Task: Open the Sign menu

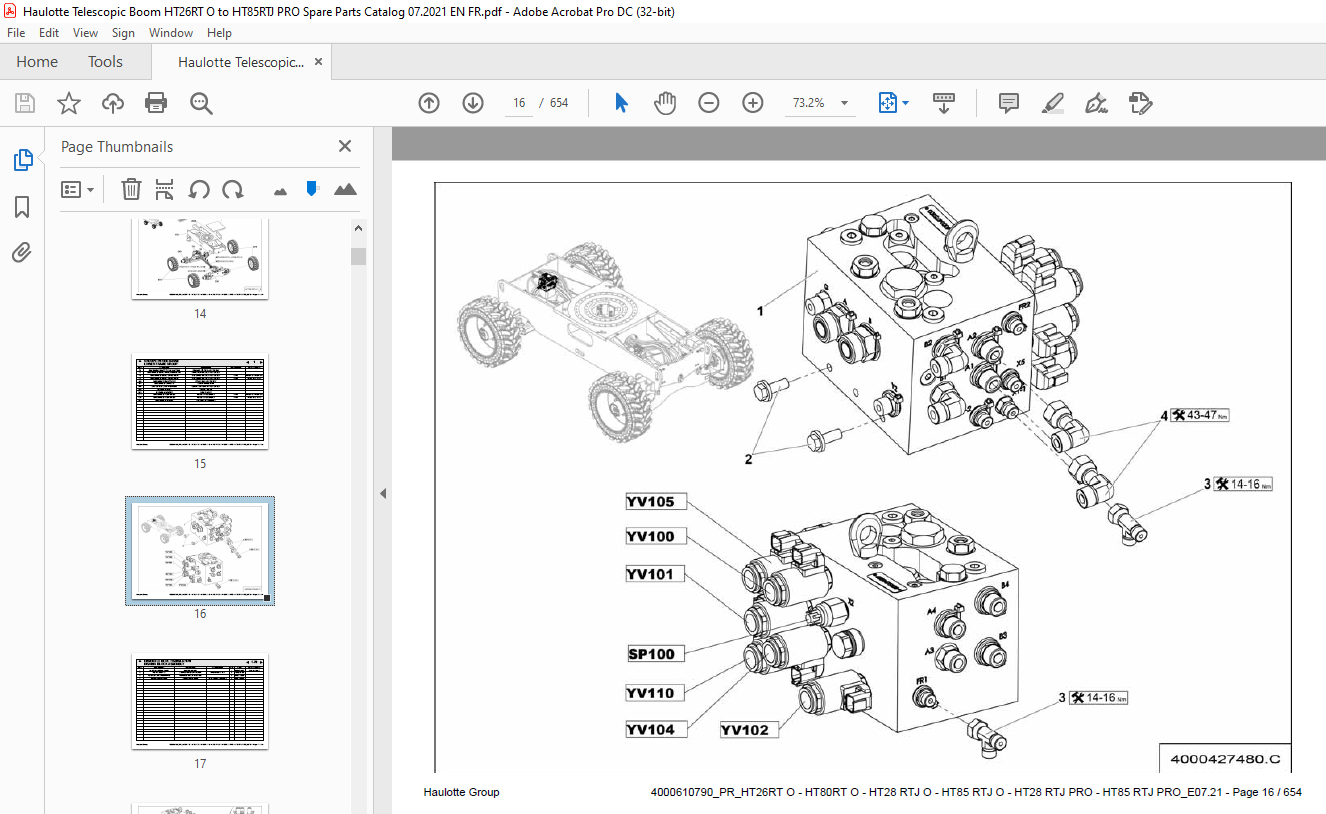Action: point(123,33)
